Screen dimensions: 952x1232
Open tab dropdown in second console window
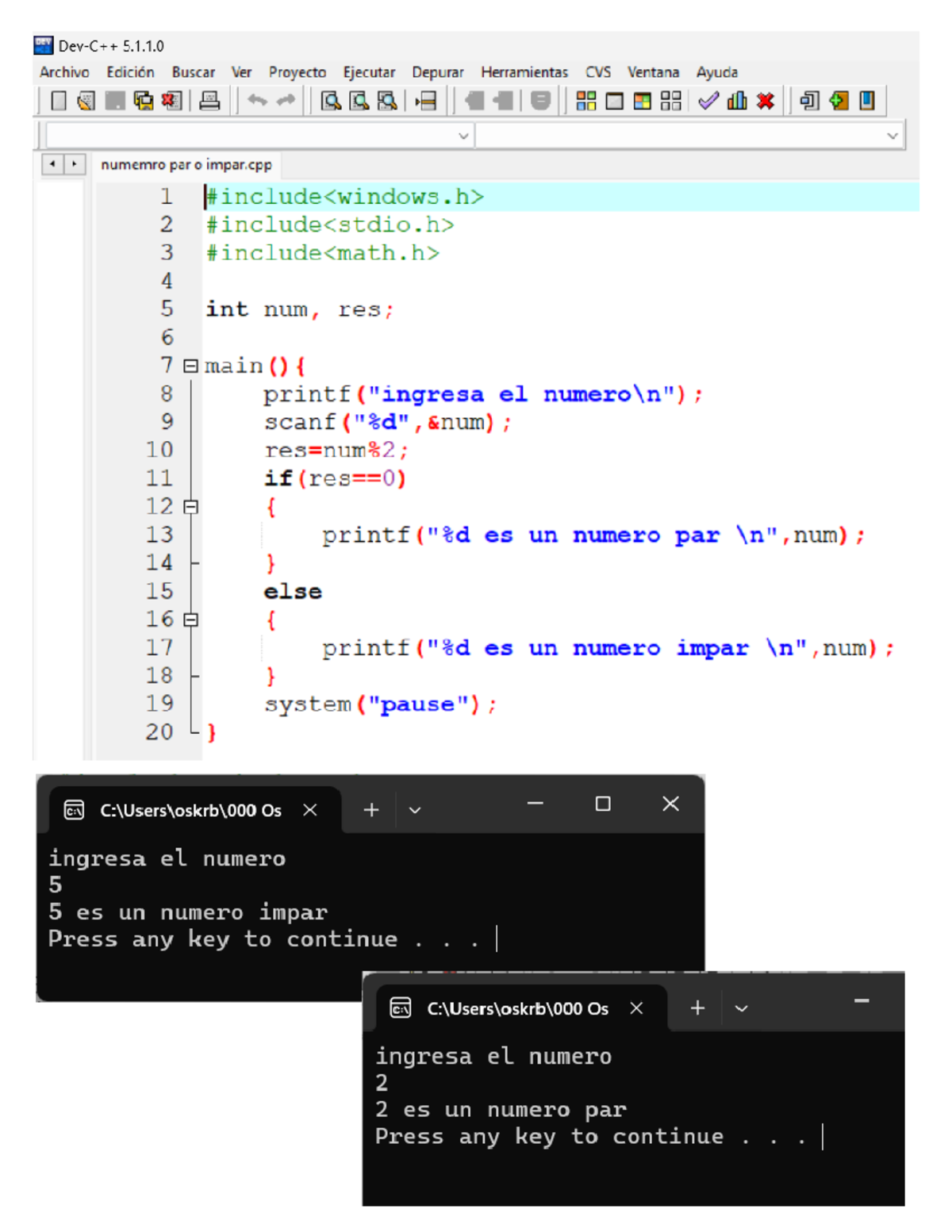741,1008
